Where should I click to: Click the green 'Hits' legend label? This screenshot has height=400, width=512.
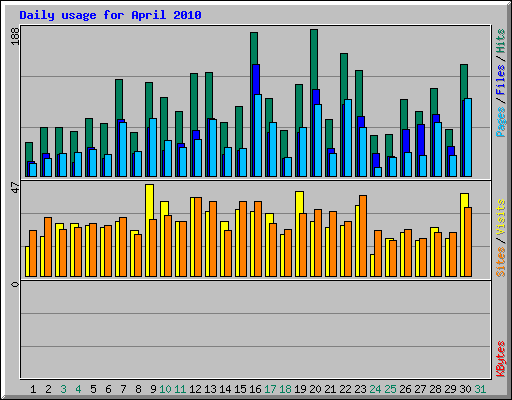point(501,41)
